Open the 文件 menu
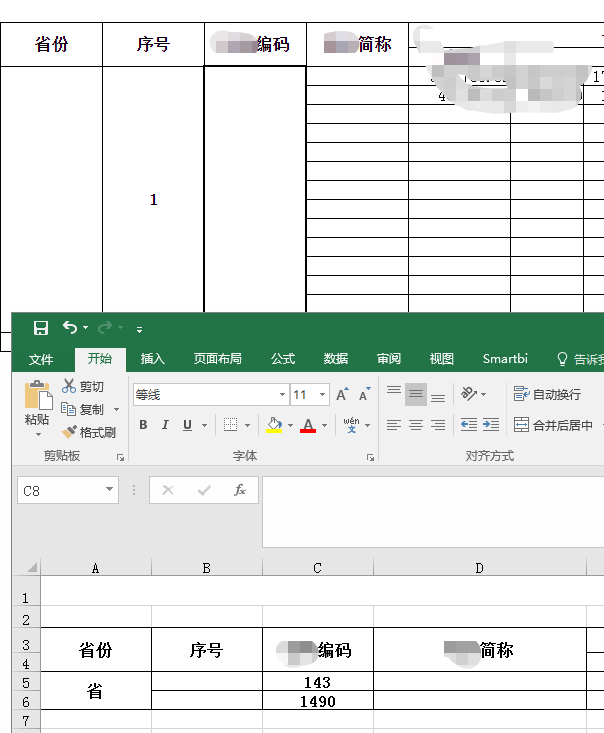 point(41,359)
